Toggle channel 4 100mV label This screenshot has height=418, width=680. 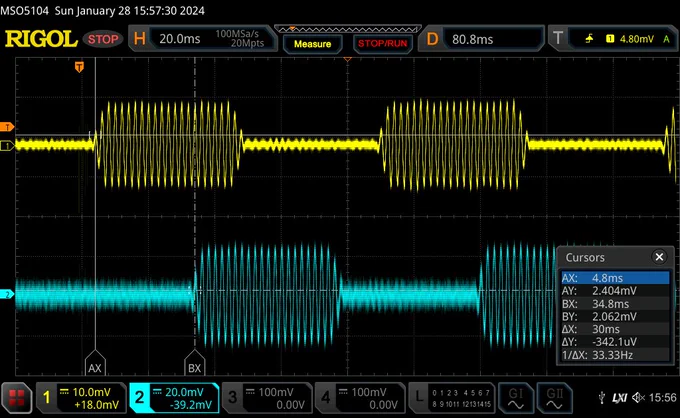(x=369, y=392)
